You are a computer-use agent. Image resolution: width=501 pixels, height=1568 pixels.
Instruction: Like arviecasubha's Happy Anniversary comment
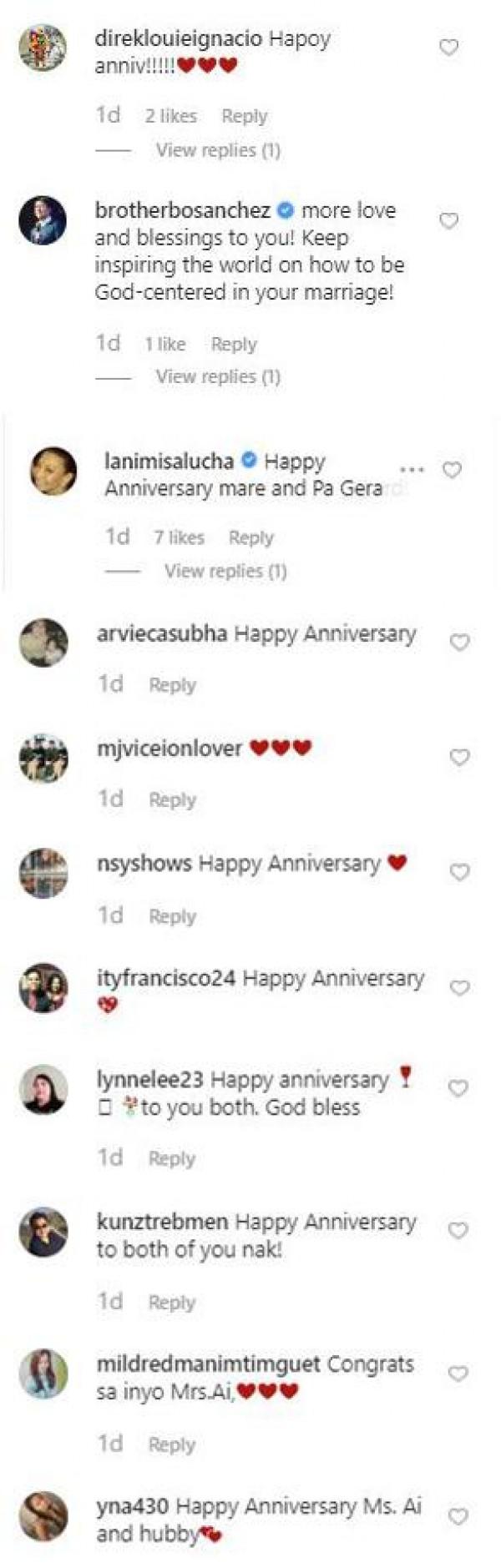tap(459, 643)
